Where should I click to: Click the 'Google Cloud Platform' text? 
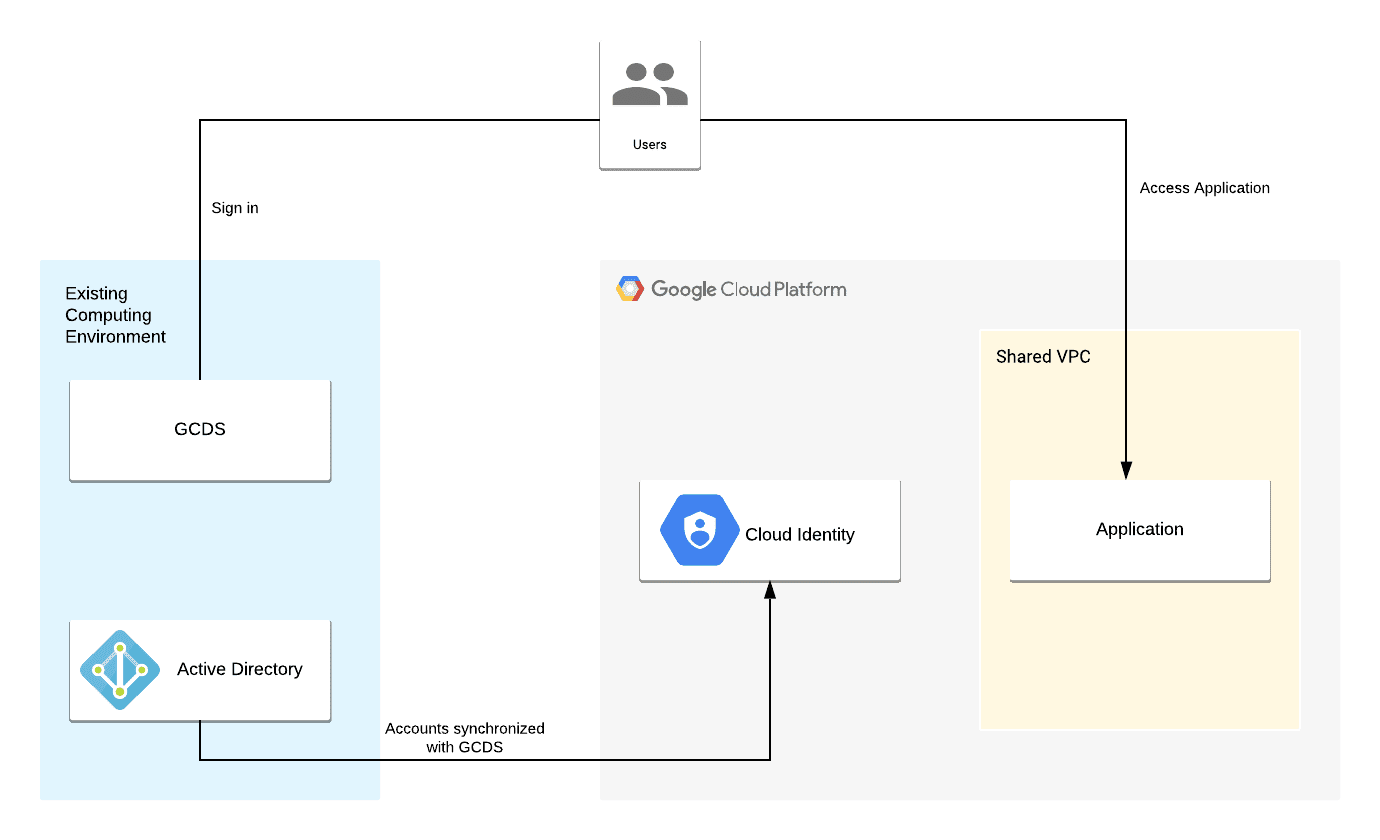click(x=749, y=289)
